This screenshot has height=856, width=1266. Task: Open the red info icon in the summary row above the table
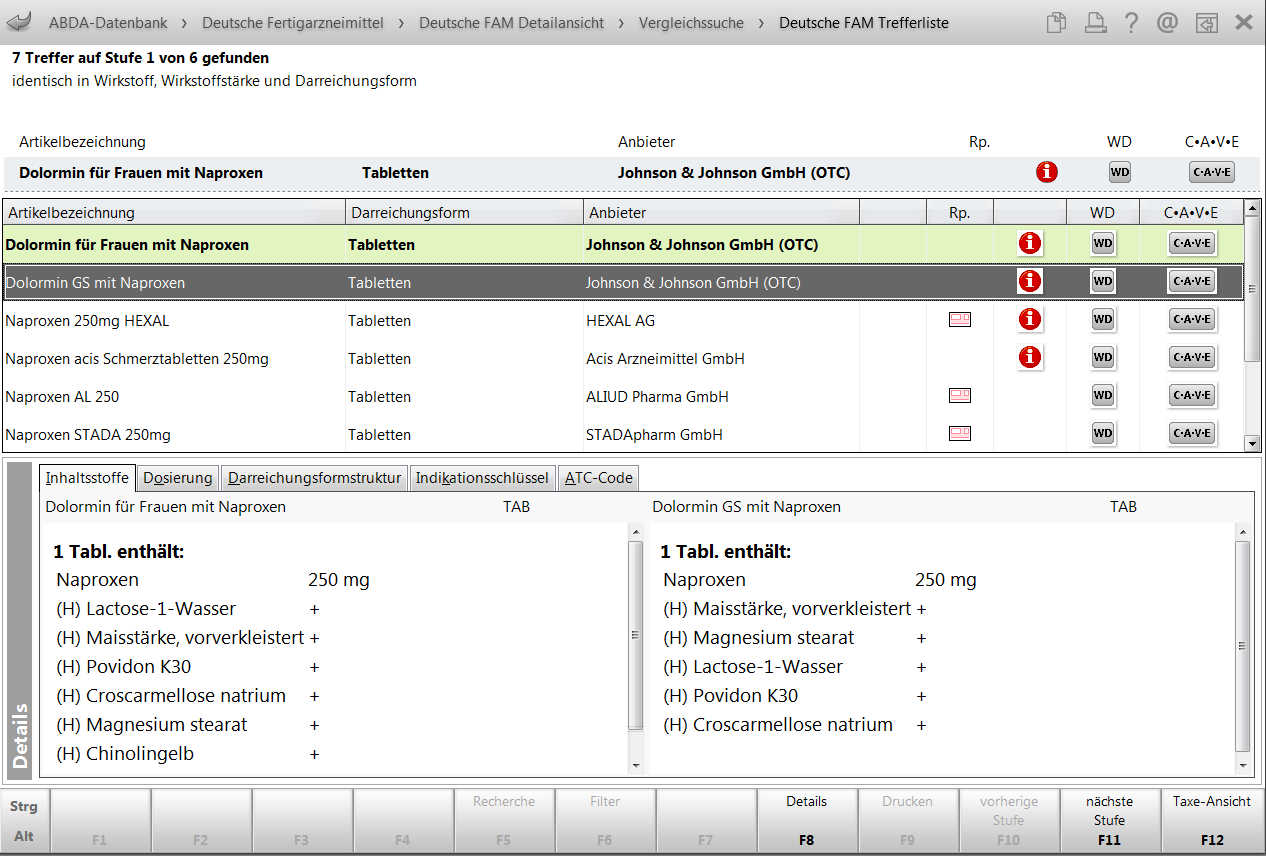click(x=1047, y=172)
